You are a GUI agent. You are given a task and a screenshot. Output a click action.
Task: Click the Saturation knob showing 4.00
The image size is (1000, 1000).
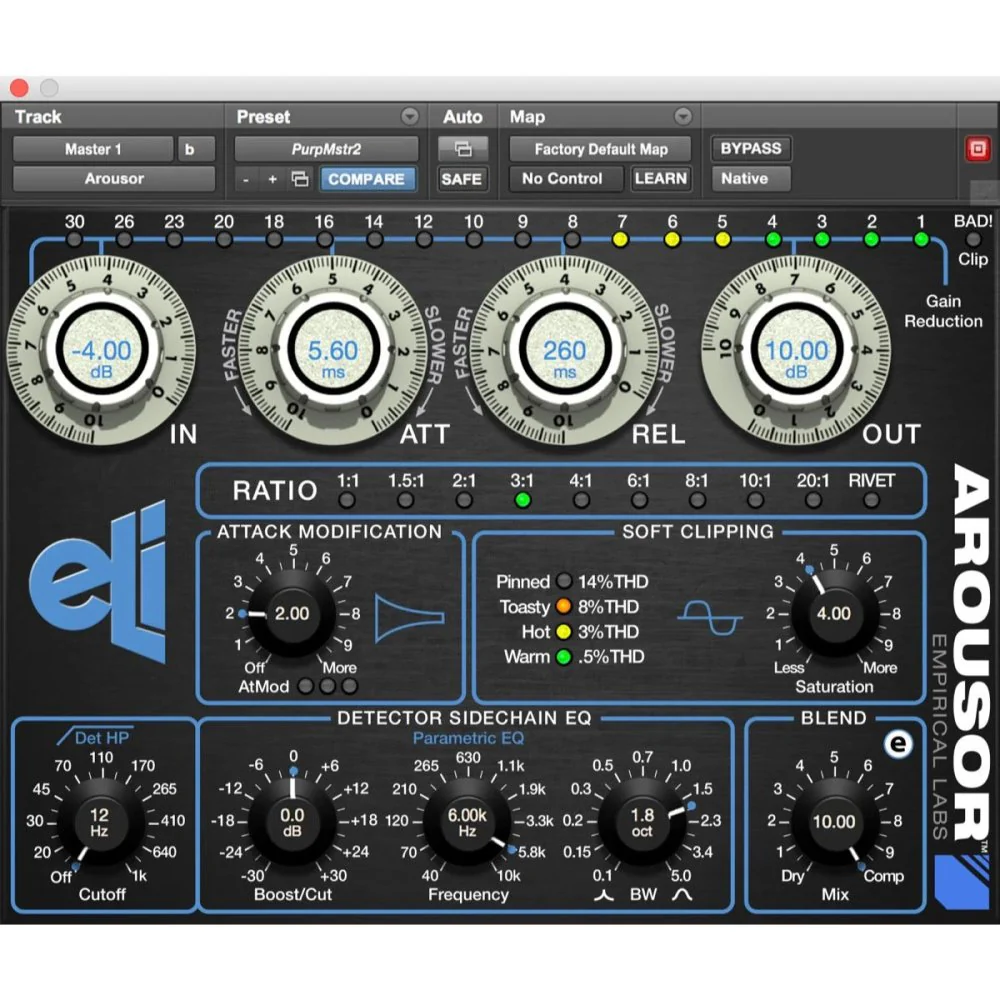click(834, 614)
